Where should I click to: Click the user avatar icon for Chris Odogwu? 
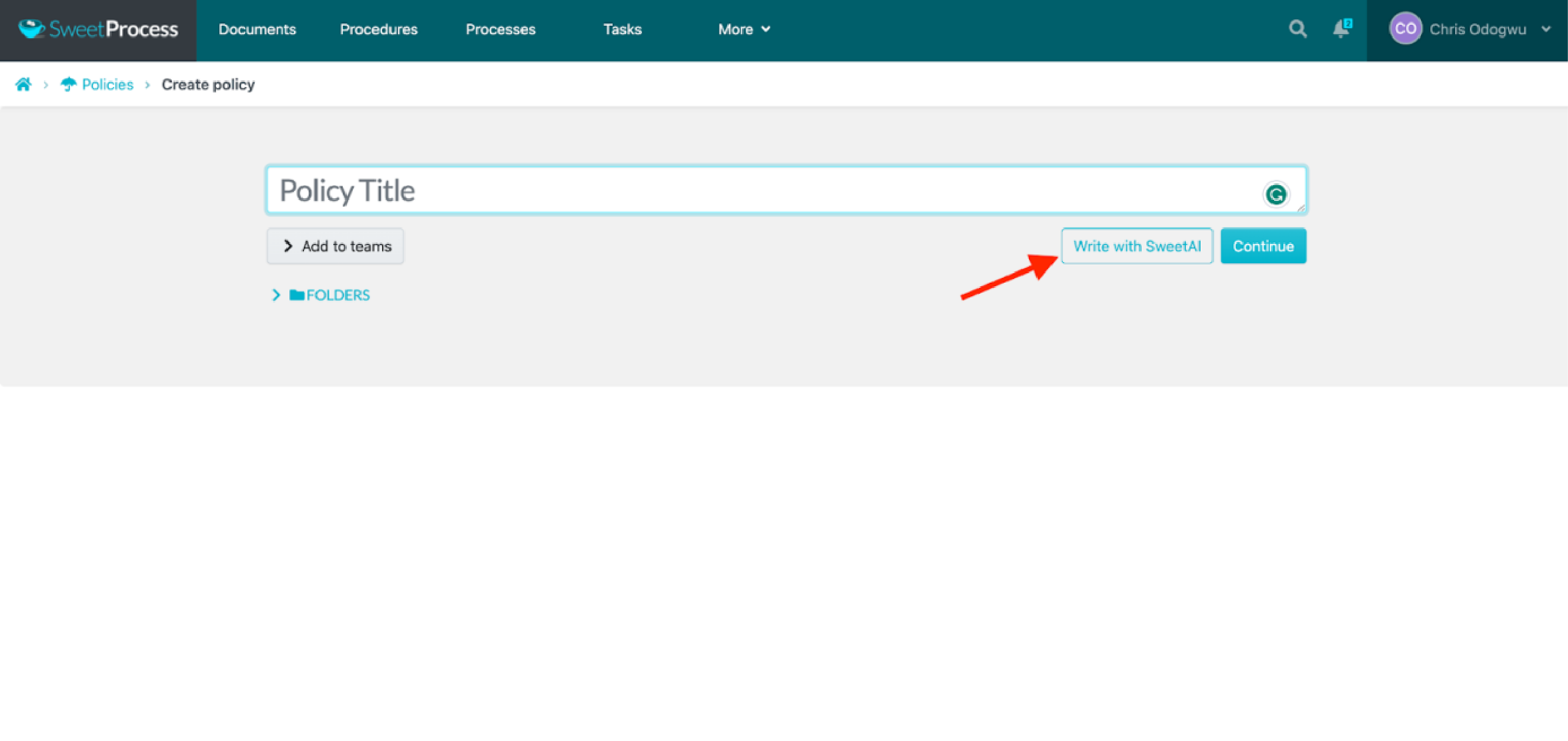pos(1405,29)
